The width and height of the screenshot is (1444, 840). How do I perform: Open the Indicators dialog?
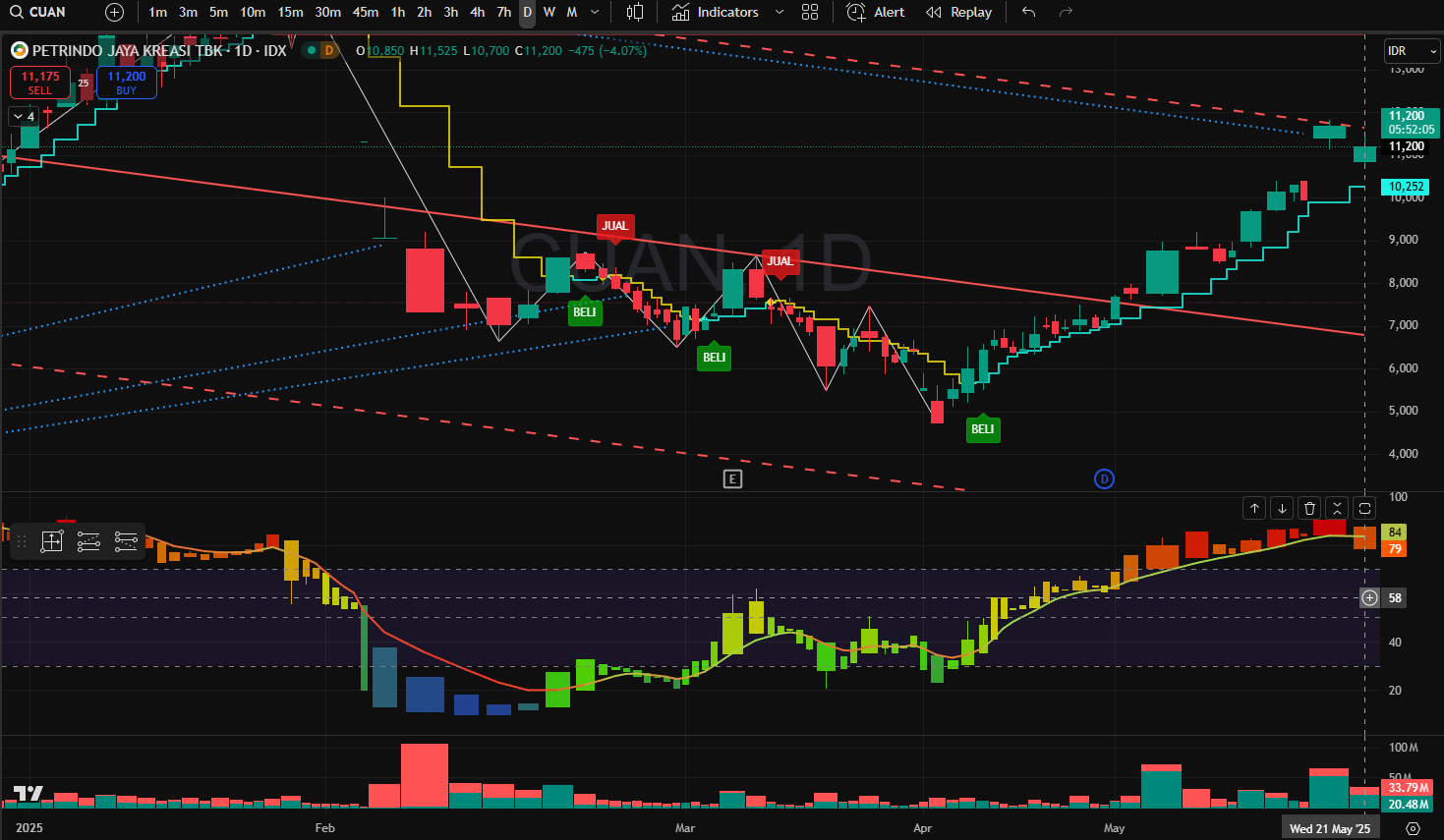(x=716, y=12)
